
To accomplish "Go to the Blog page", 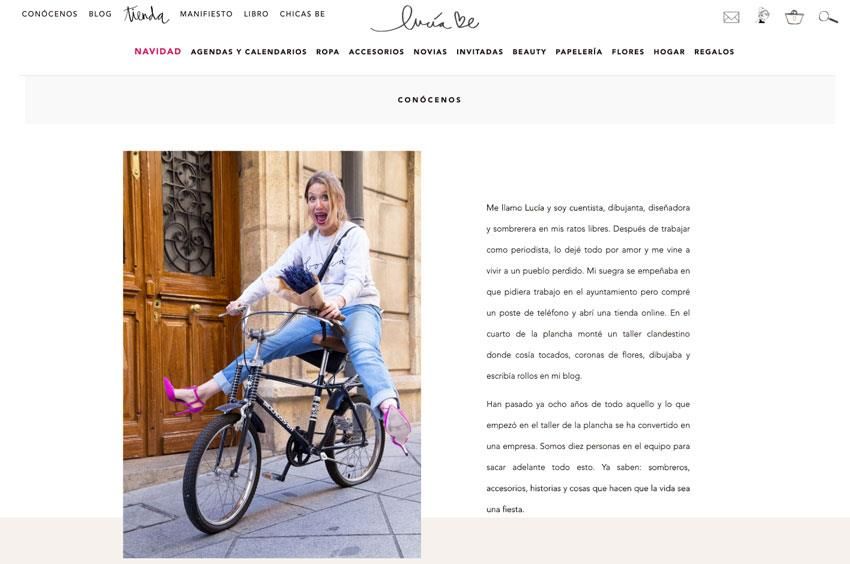I will point(100,14).
